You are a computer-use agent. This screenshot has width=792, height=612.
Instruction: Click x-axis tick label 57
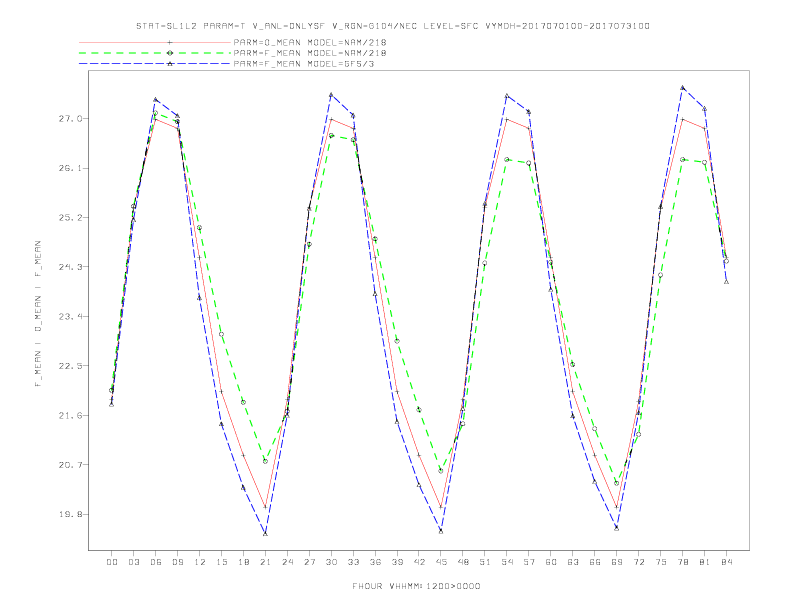[x=529, y=562]
